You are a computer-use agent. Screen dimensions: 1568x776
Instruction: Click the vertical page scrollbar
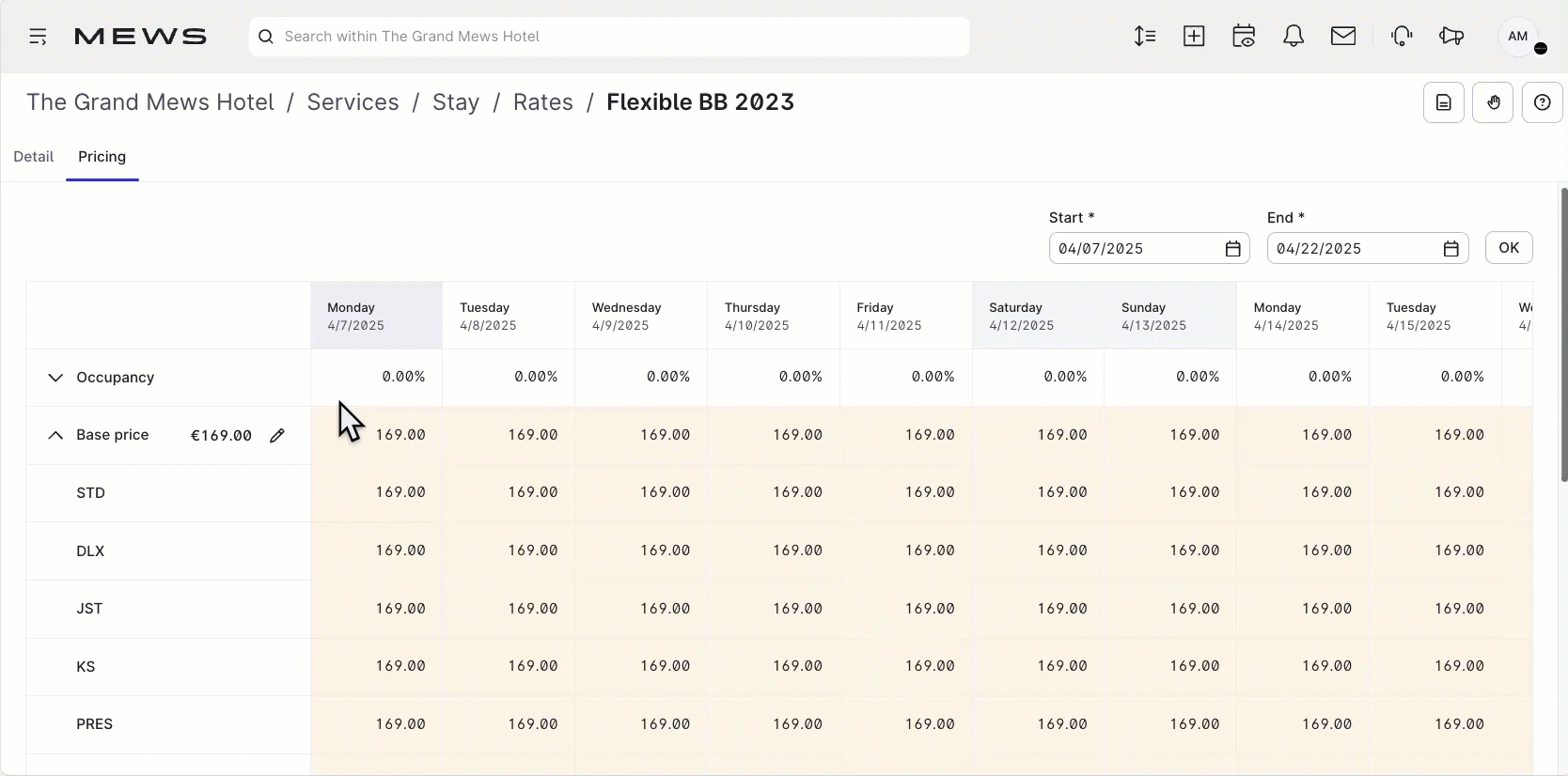pos(1563,335)
